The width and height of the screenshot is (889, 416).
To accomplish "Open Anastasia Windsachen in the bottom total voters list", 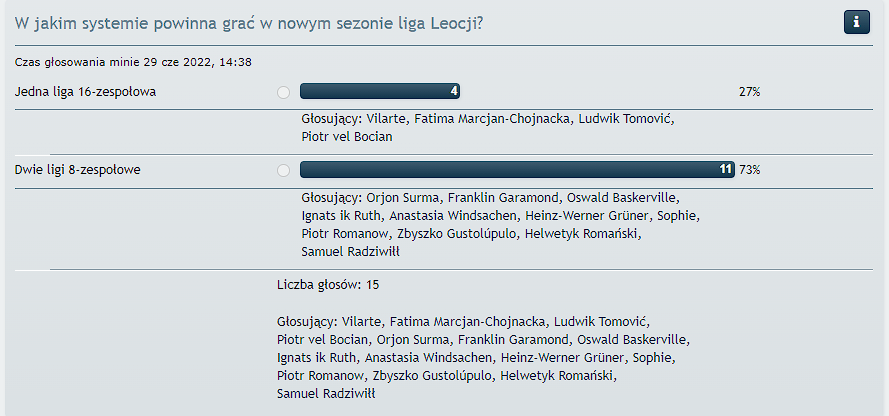I will pos(429,358).
